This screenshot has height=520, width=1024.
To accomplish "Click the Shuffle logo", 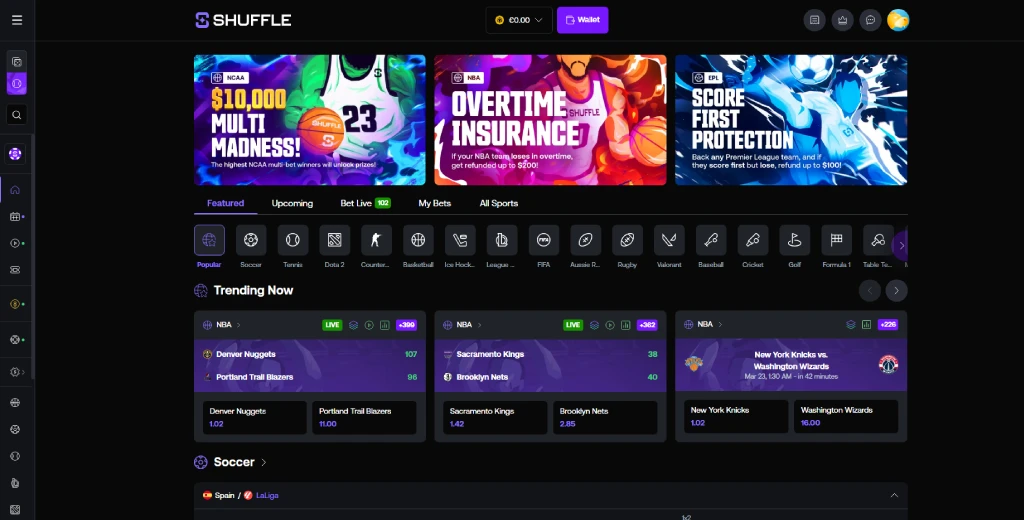I will point(243,20).
